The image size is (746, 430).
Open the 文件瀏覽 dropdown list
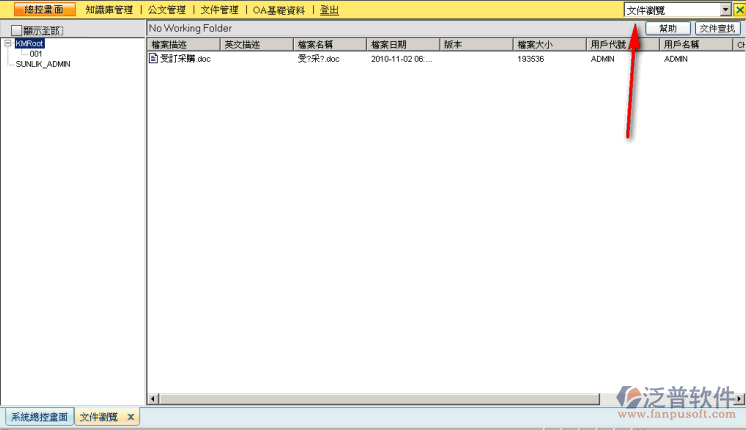(x=725, y=10)
